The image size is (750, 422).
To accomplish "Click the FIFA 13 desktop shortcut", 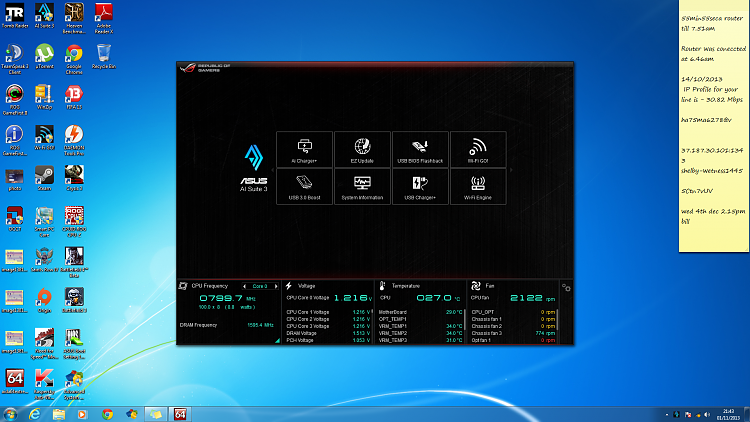I will (x=74, y=97).
